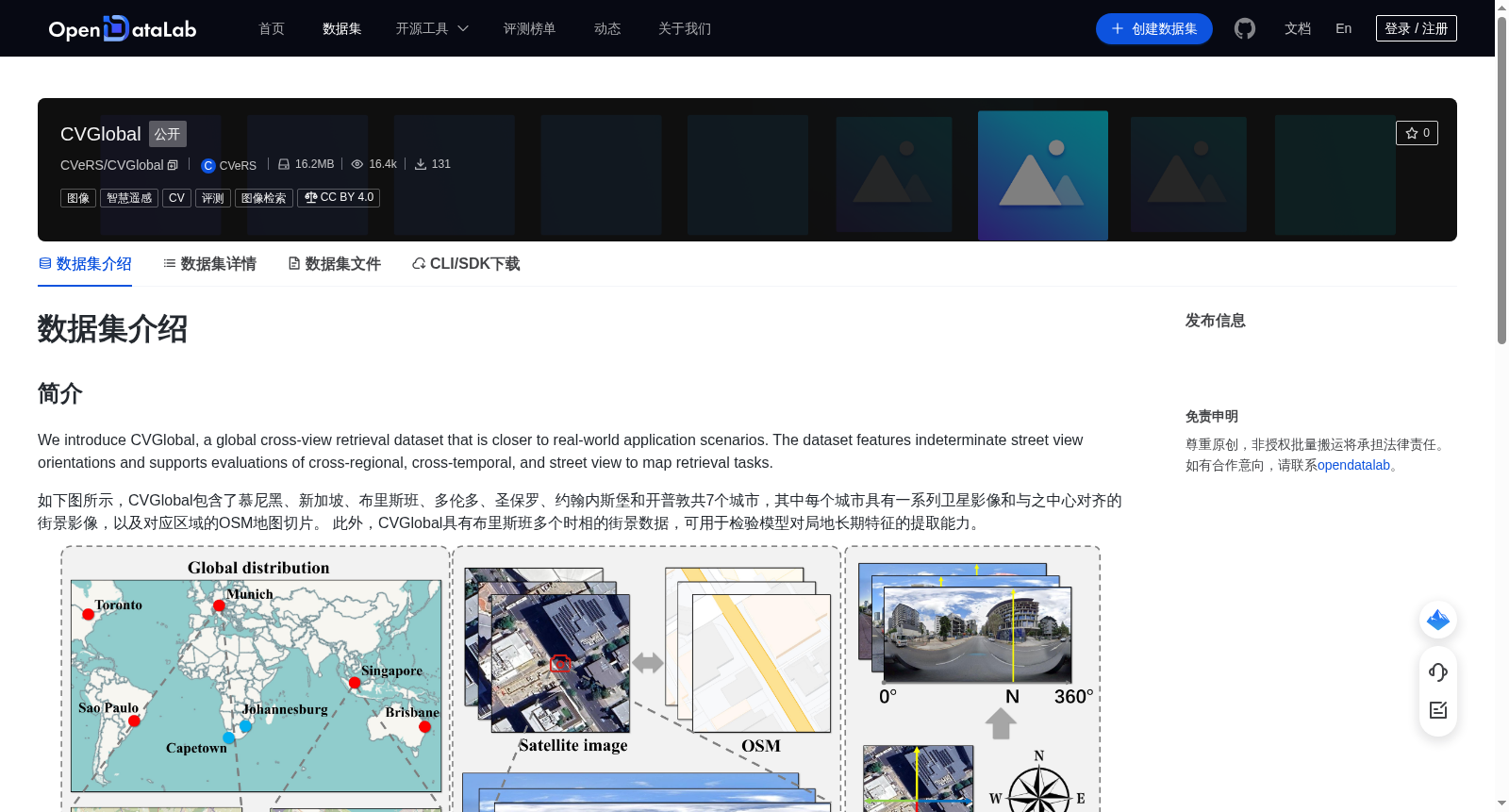This screenshot has width=1509, height=812.
Task: Open 数据集 navigation item
Action: click(x=341, y=28)
